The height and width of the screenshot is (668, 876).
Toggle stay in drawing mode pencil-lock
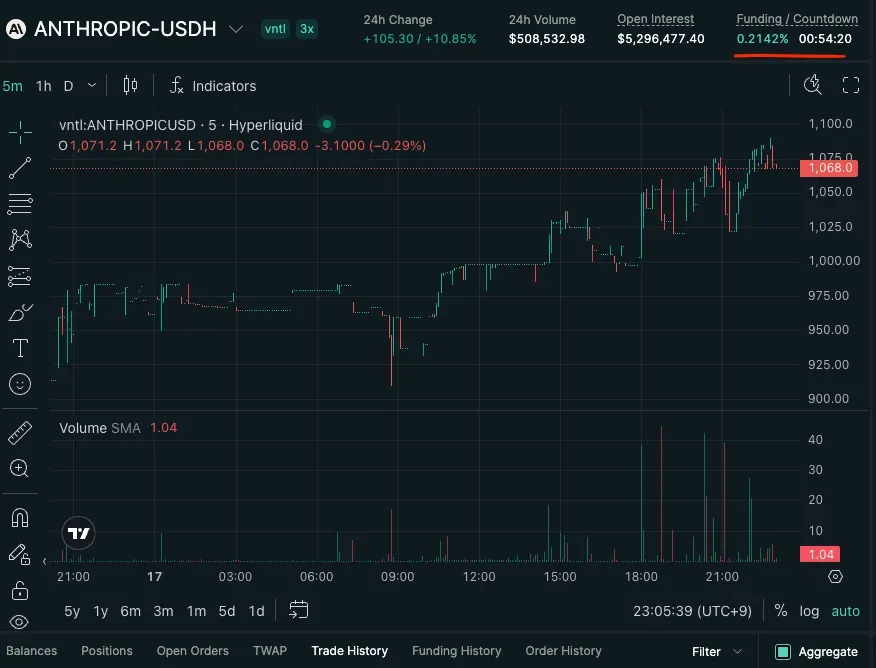(20, 554)
